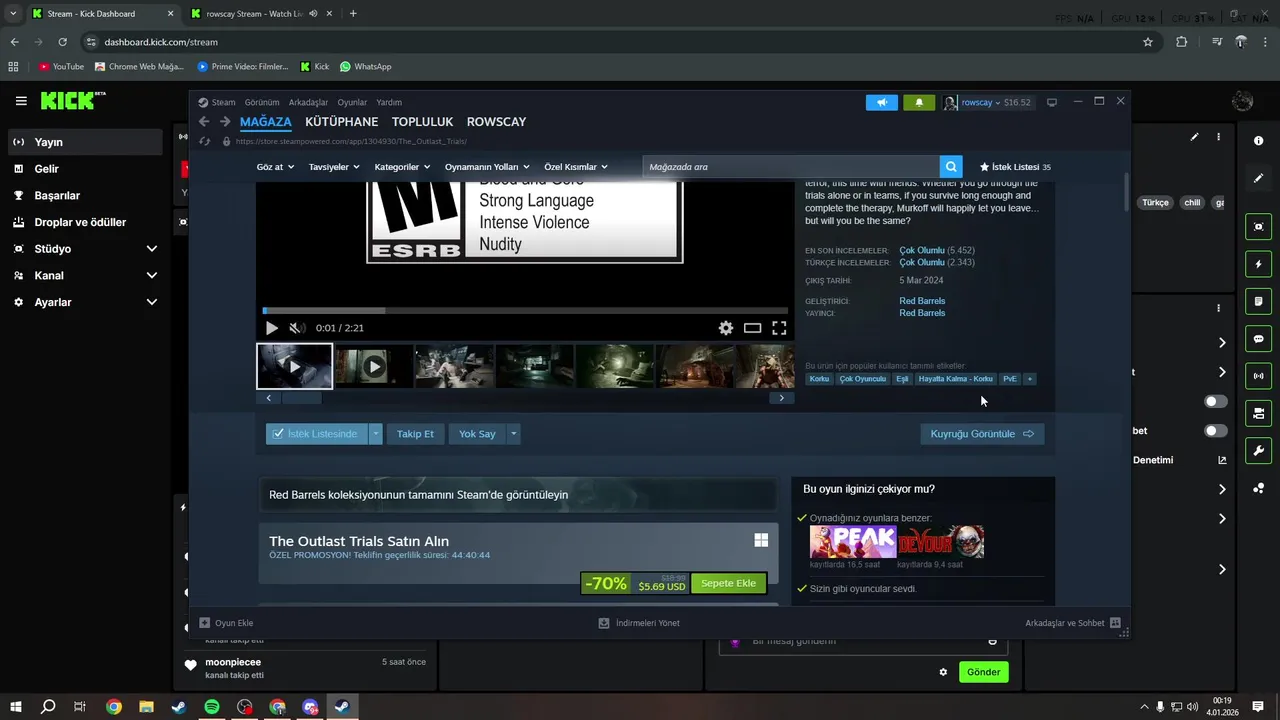Image resolution: width=1280 pixels, height=720 pixels.
Task: Open the Kategoriler dropdown
Action: [402, 167]
